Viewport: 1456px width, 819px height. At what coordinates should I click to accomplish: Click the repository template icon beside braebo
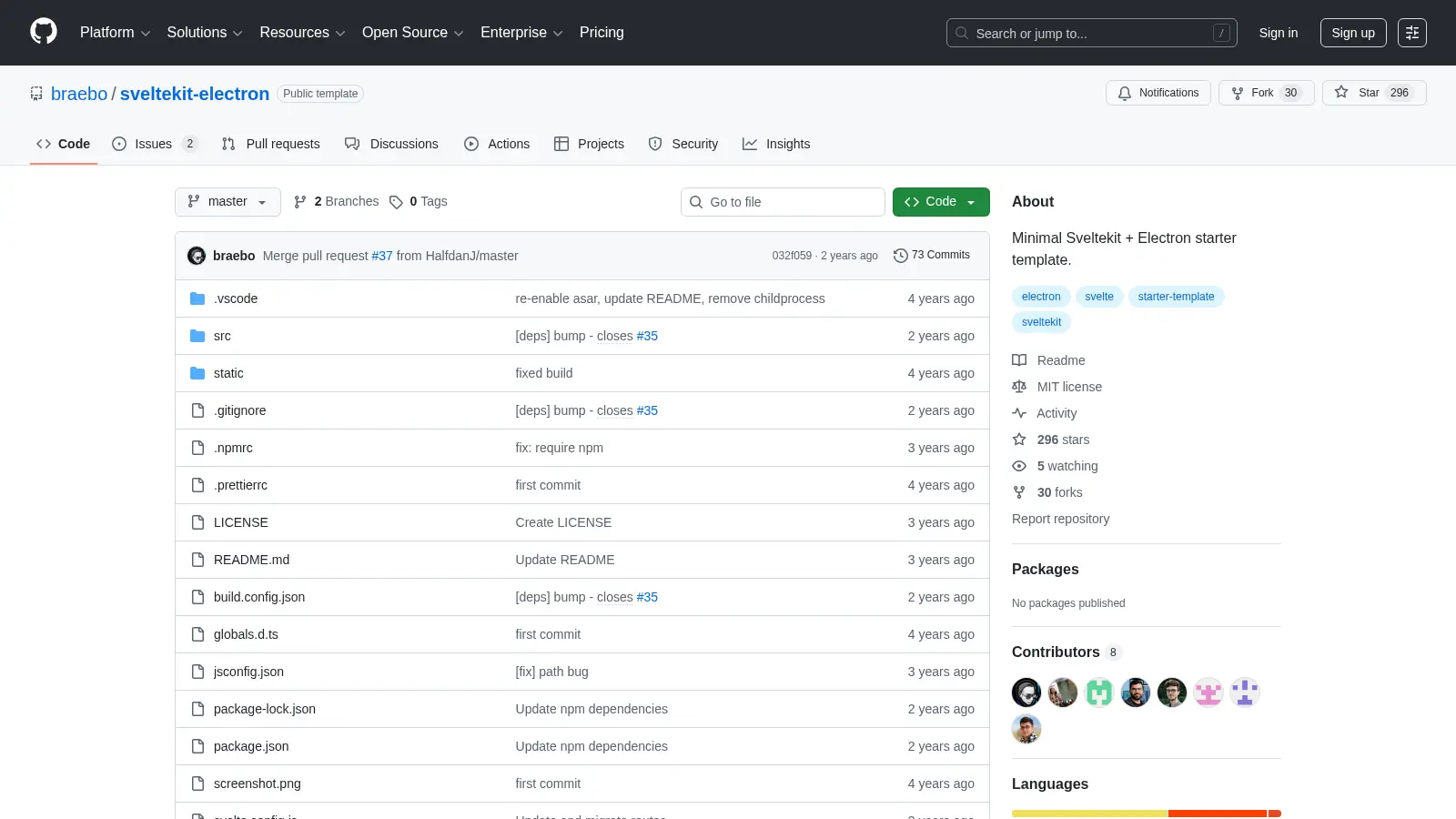coord(36,93)
